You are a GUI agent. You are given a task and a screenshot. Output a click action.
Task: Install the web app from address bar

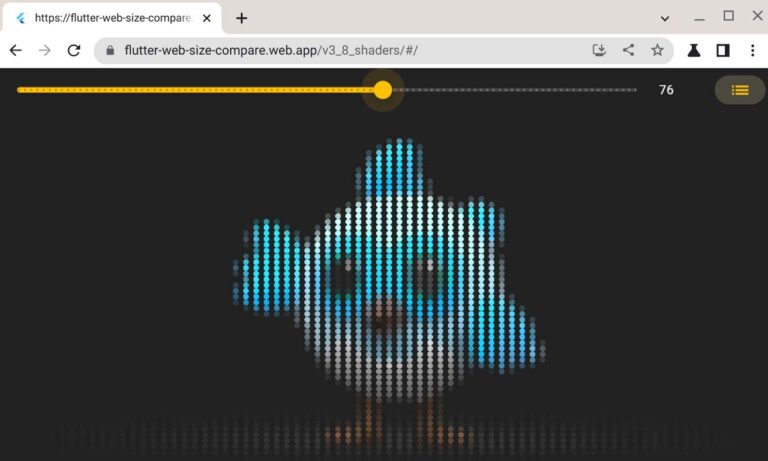coord(599,50)
